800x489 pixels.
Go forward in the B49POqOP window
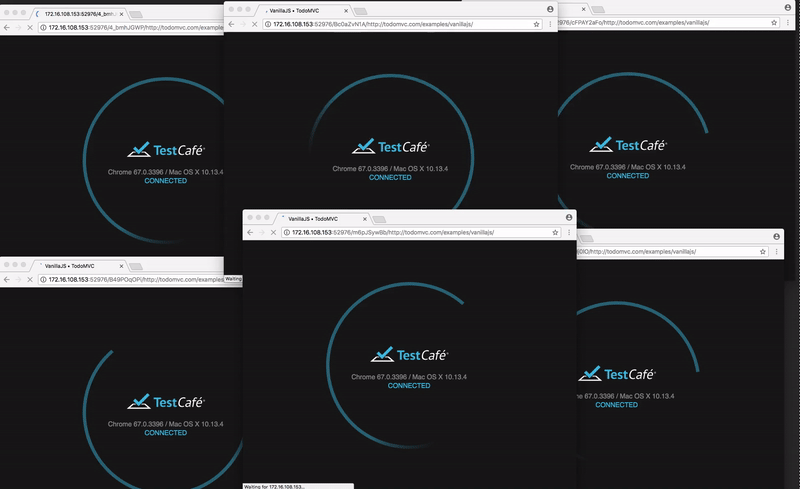point(18,279)
